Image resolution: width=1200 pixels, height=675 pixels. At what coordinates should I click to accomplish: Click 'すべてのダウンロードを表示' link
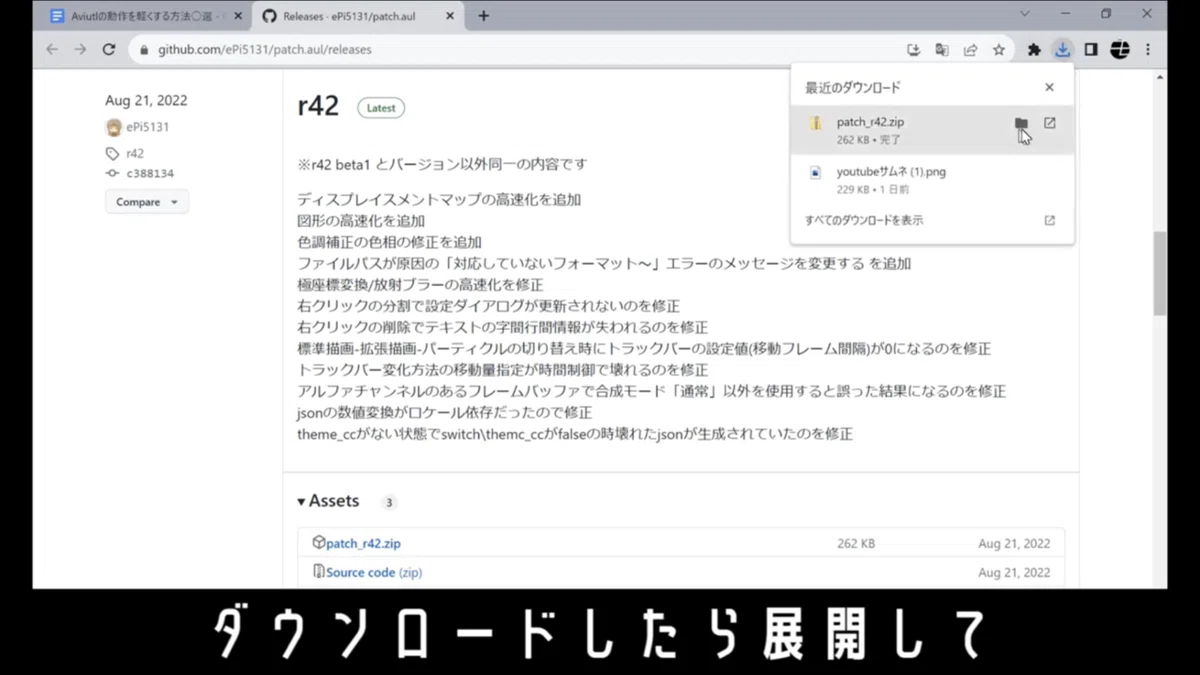point(864,220)
